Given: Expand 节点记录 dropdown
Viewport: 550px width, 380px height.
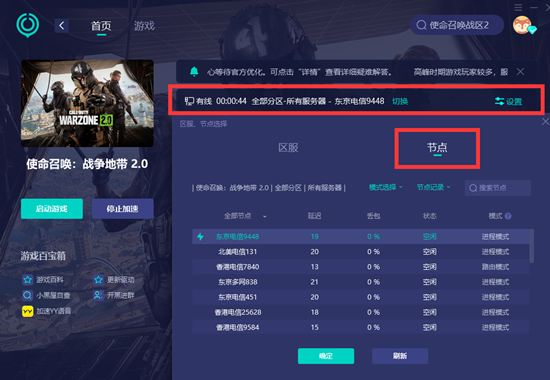Looking at the screenshot, I should click(434, 187).
